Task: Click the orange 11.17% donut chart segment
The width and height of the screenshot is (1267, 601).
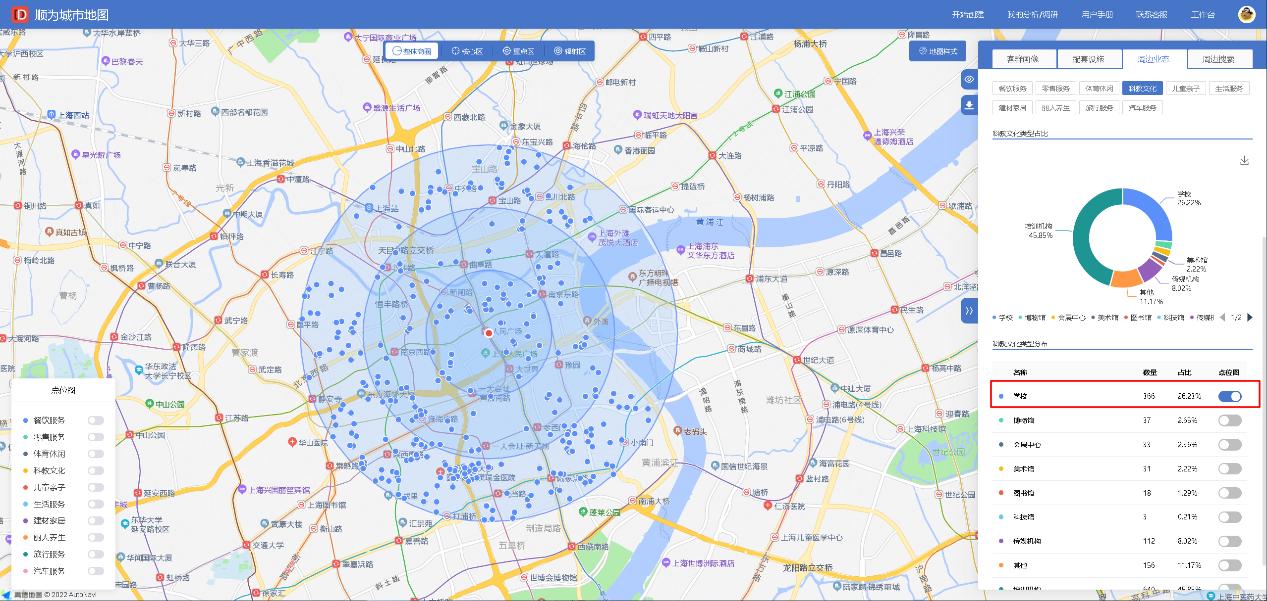Action: click(x=1124, y=279)
